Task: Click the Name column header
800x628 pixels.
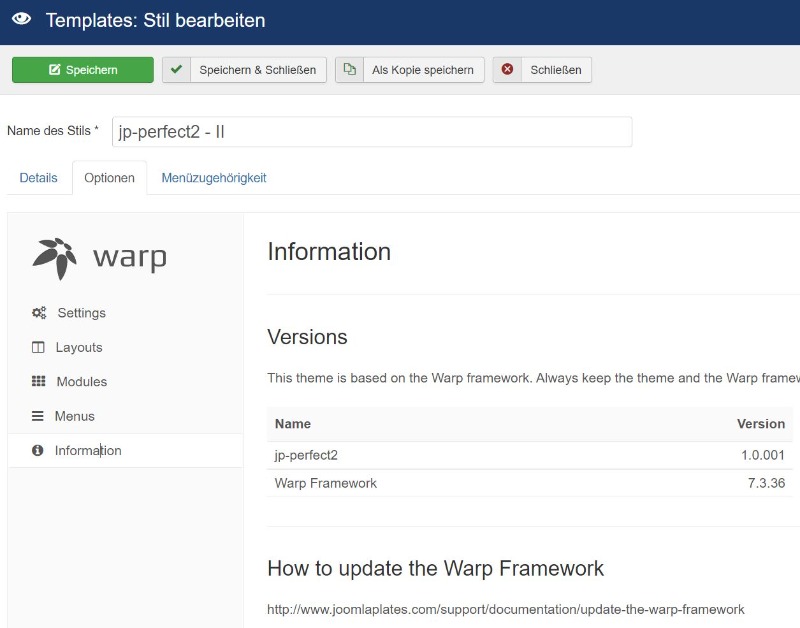Action: [x=293, y=424]
